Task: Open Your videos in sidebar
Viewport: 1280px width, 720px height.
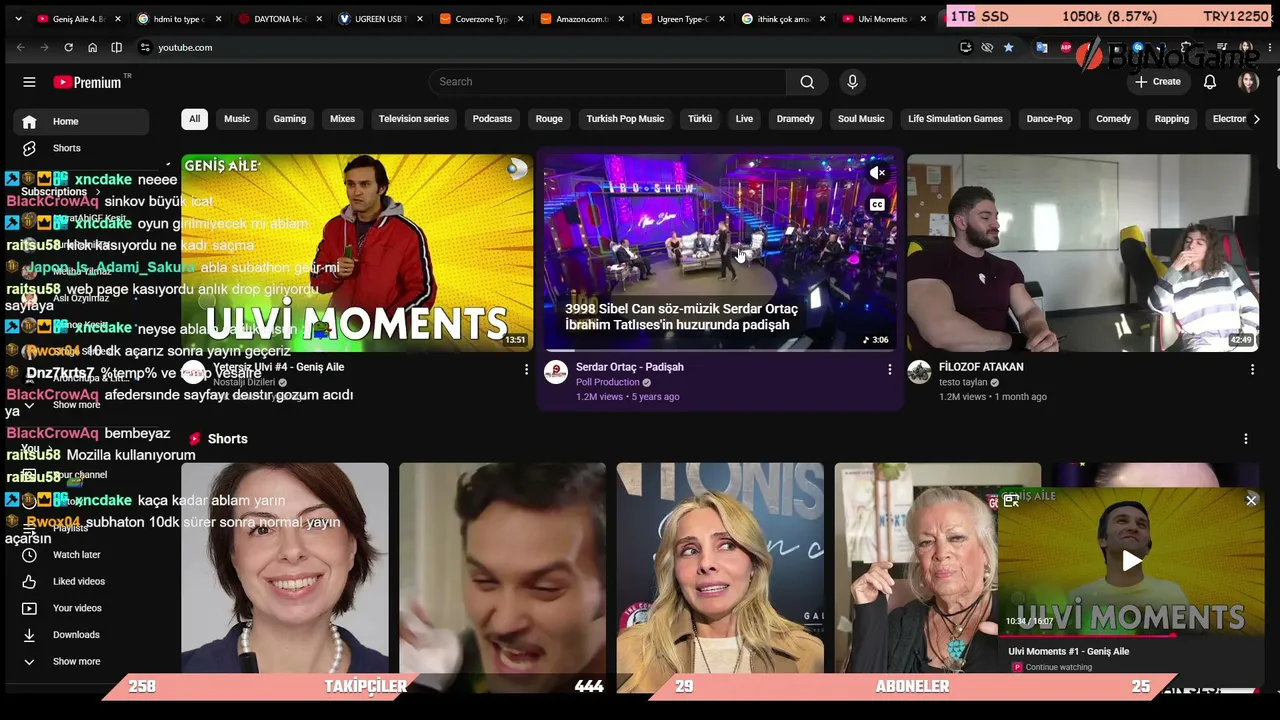Action: click(77, 608)
